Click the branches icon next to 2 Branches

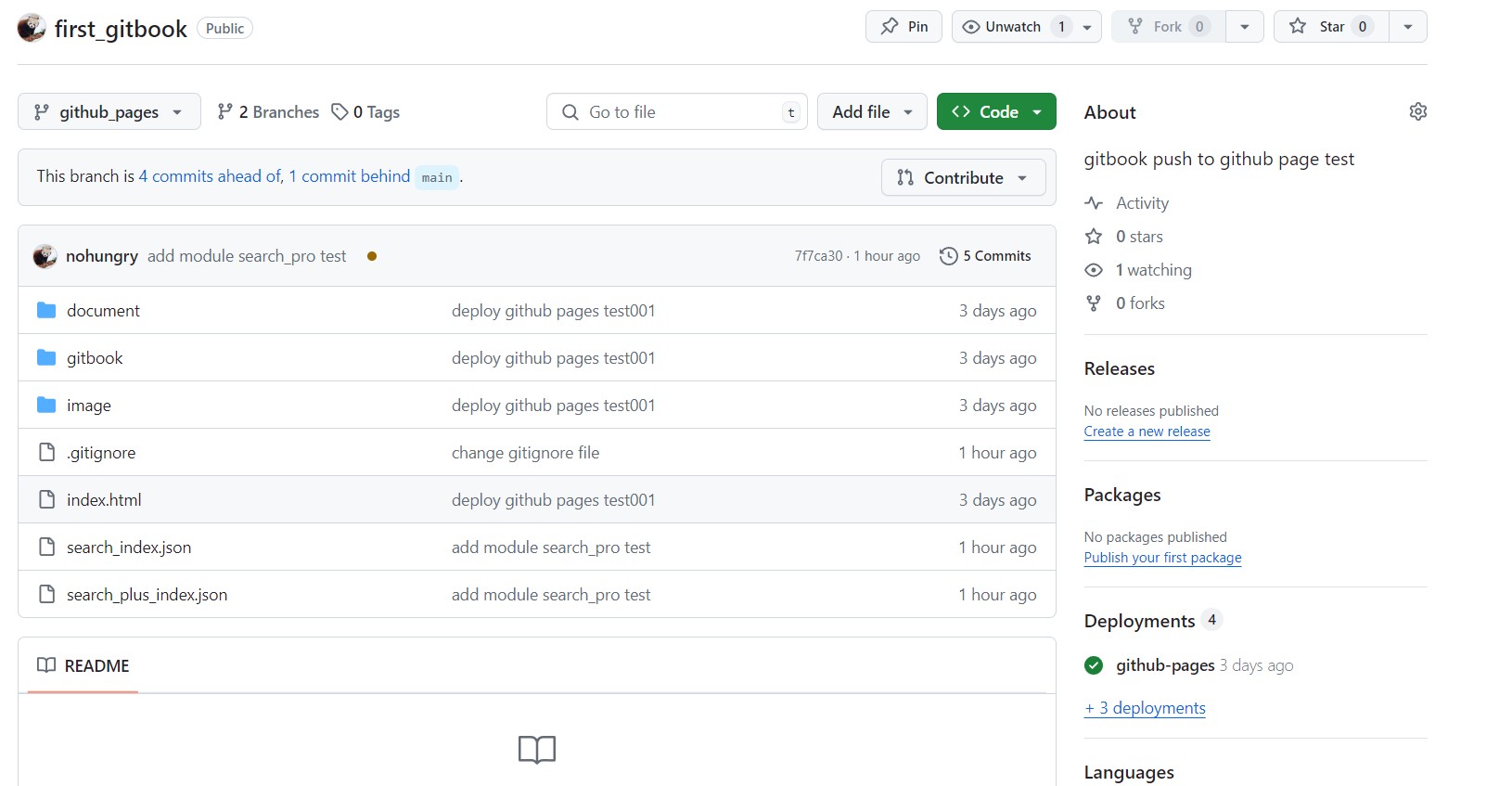(x=224, y=112)
